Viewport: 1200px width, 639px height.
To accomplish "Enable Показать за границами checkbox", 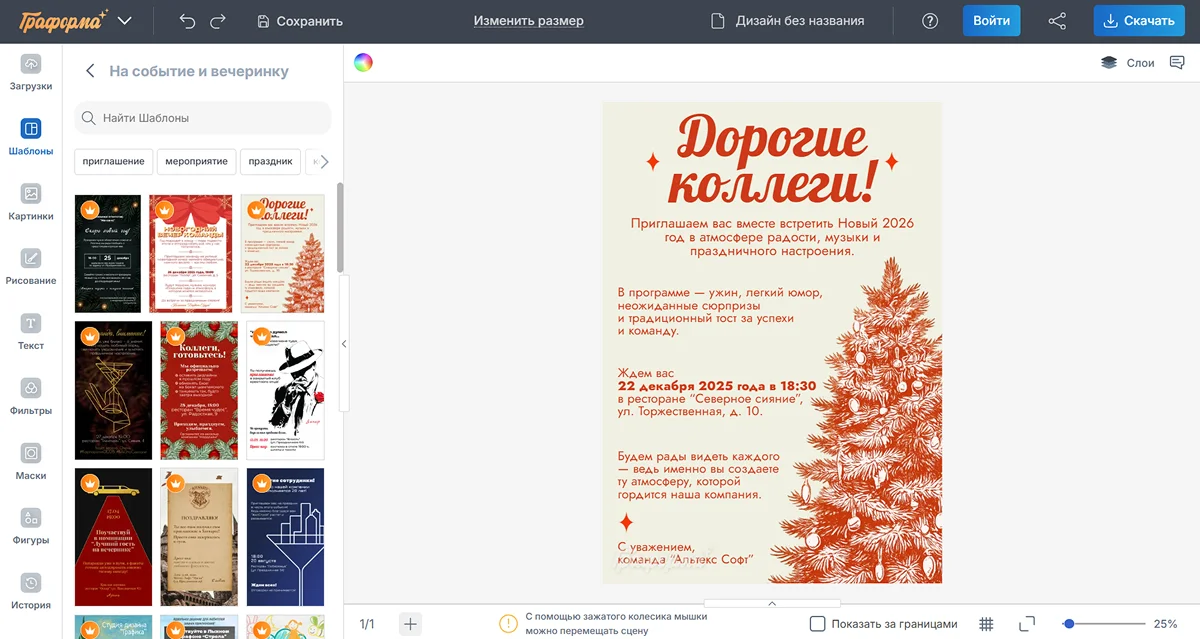I will click(x=819, y=624).
